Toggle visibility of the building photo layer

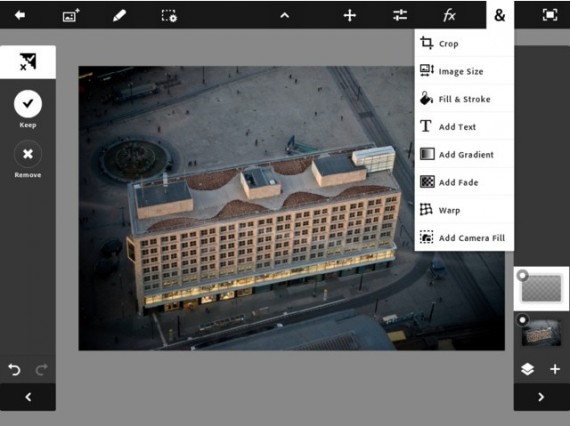(522, 320)
